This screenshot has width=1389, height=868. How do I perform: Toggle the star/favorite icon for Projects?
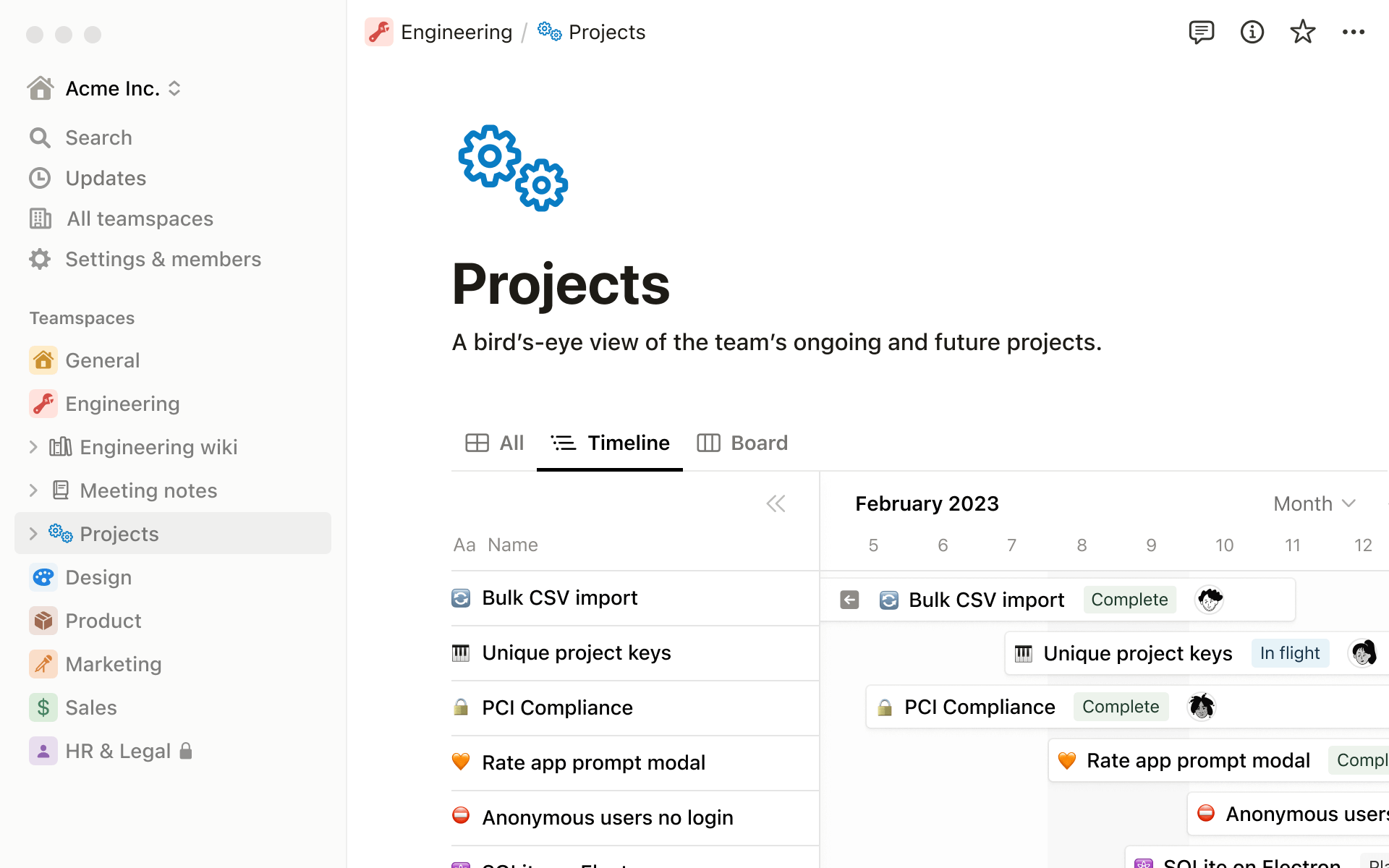[1303, 31]
